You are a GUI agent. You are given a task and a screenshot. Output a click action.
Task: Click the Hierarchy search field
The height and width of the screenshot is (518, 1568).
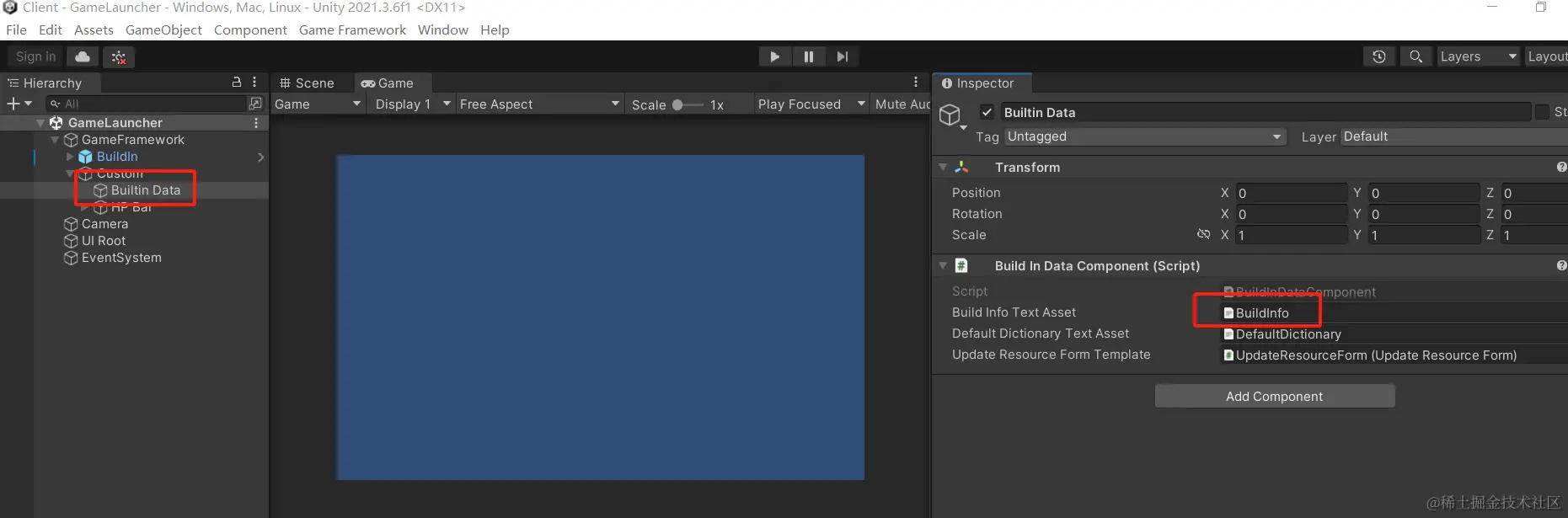[145, 104]
